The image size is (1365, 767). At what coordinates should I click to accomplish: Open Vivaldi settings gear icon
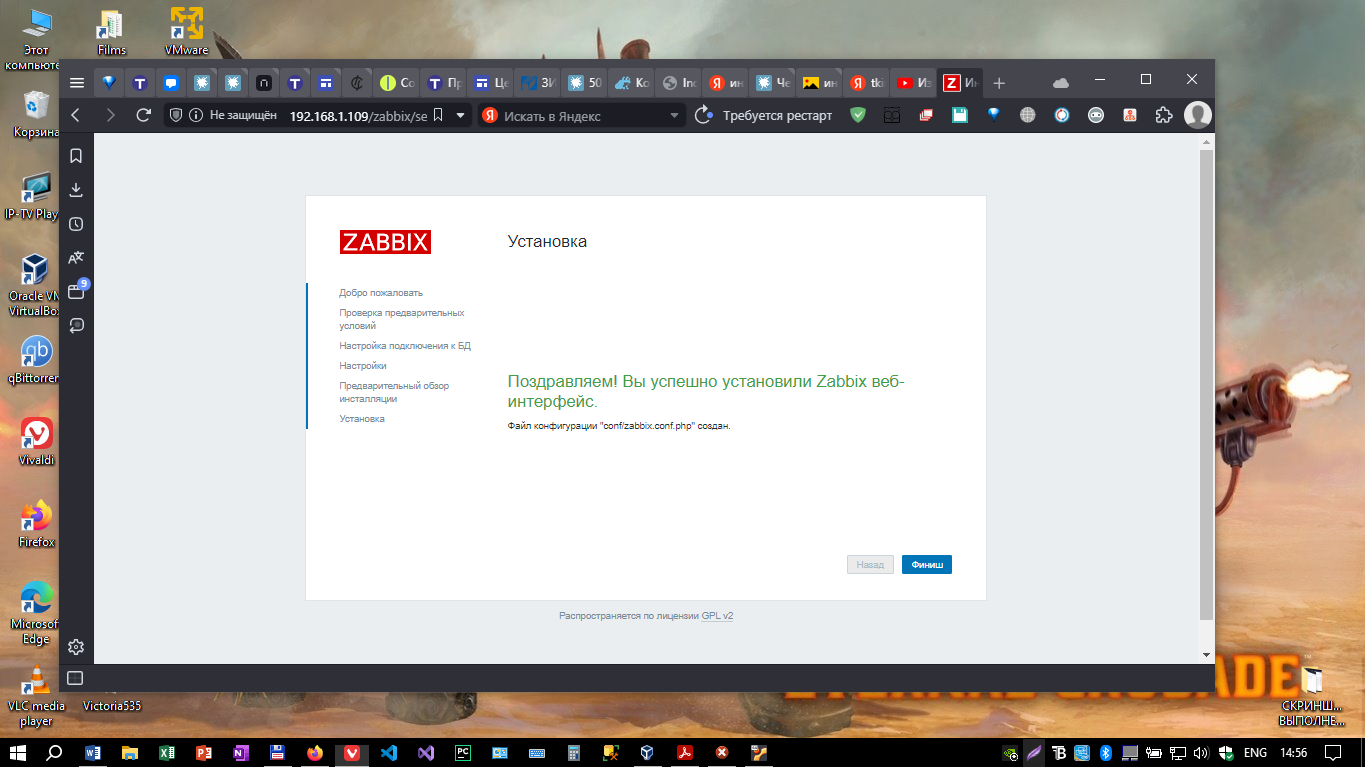(76, 647)
